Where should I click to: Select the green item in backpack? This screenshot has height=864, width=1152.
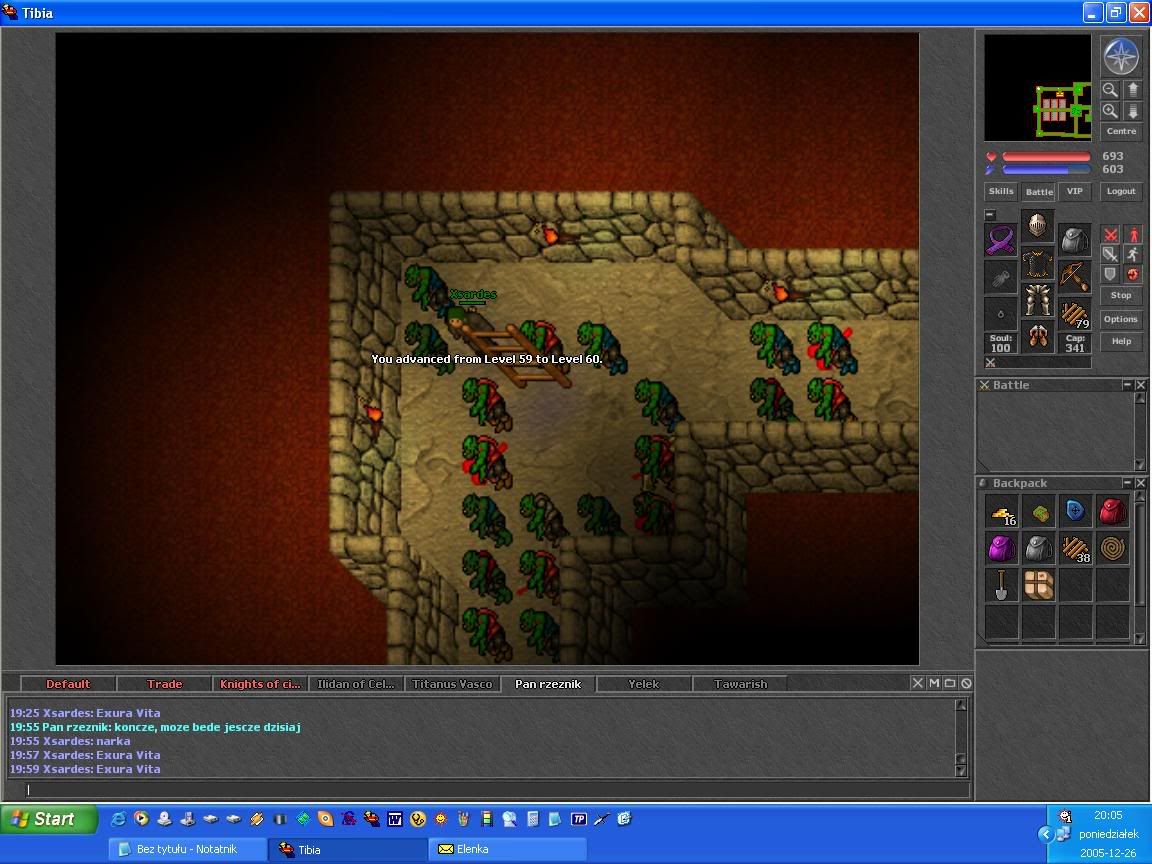click(1038, 511)
